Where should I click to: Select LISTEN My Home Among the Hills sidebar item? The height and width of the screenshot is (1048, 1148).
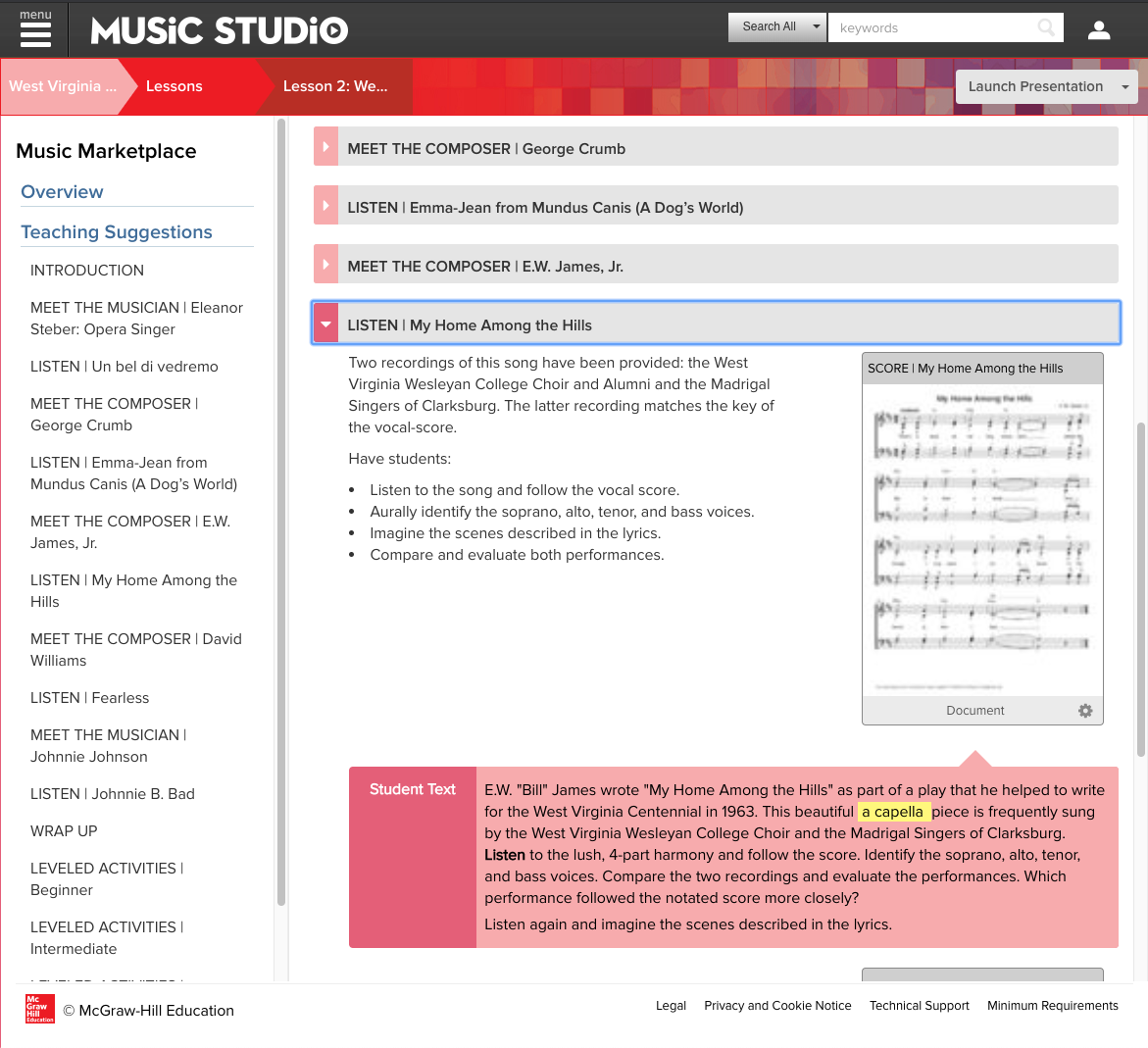point(134,591)
